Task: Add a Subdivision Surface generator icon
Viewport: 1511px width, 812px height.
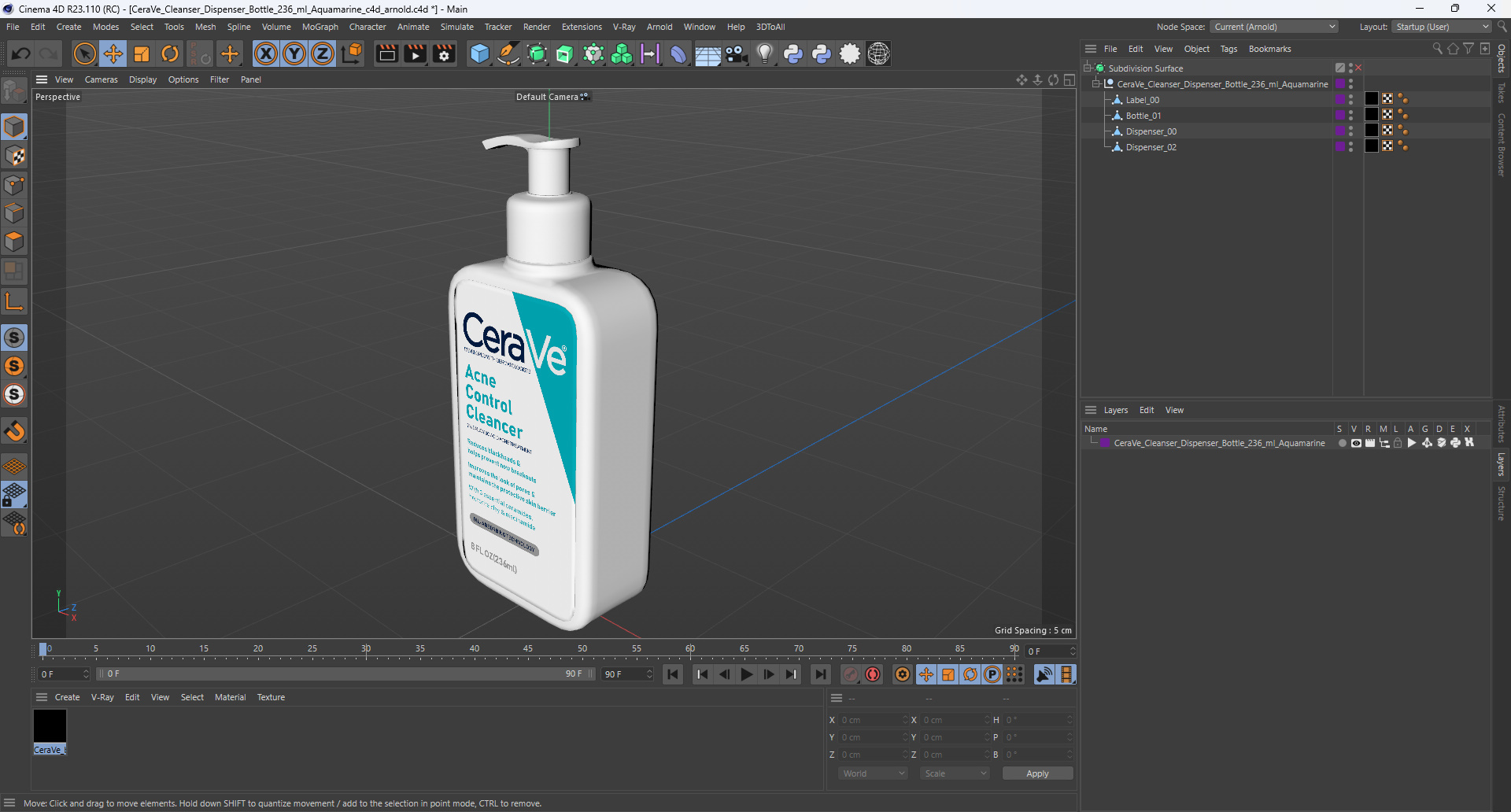Action: click(537, 54)
